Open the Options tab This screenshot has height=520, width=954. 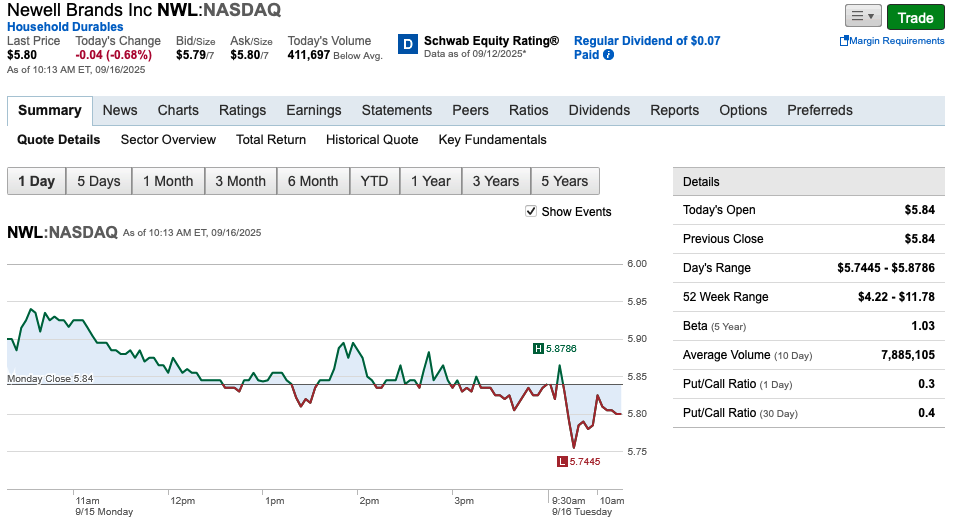tap(743, 110)
